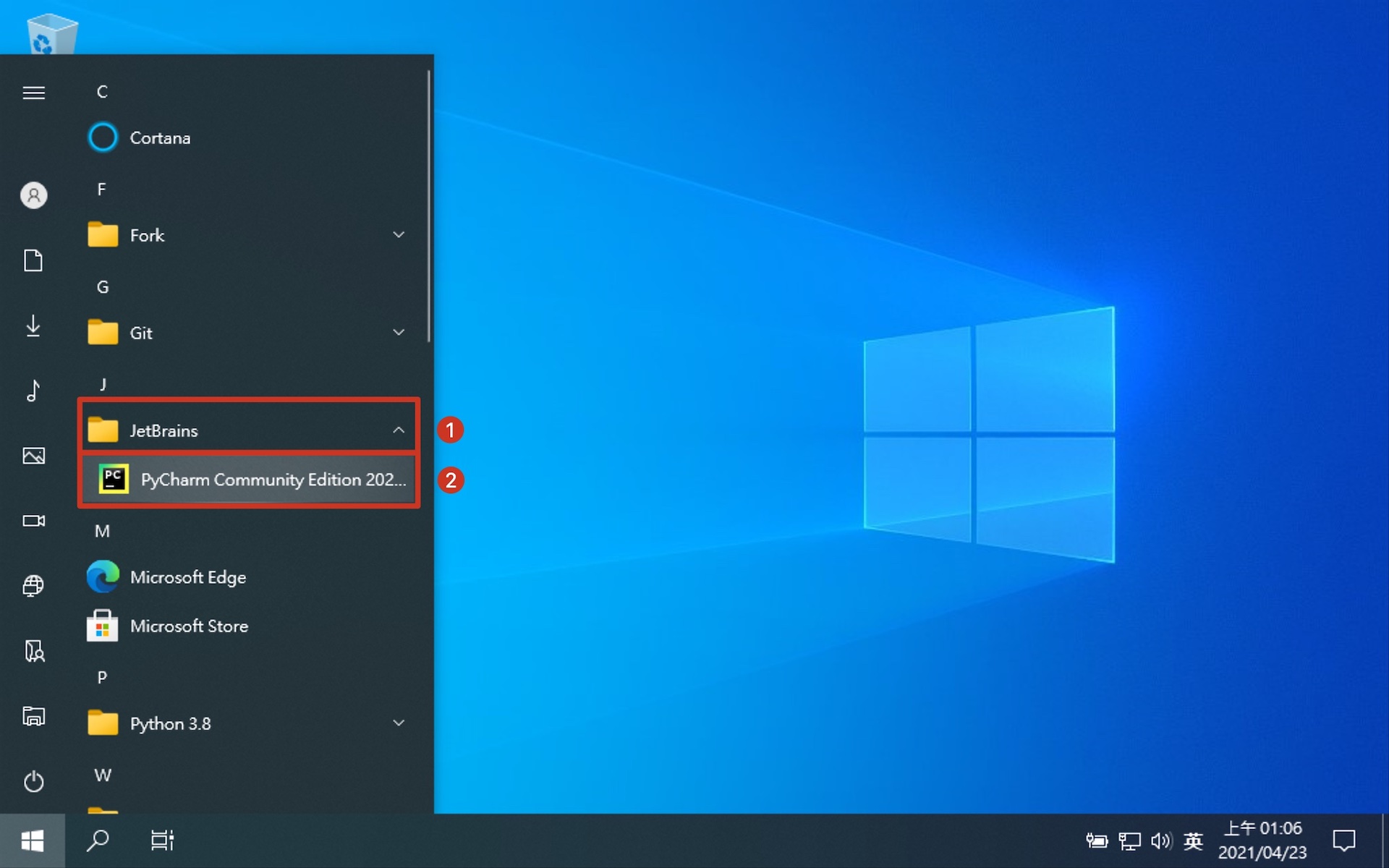Open Videos folder from the Start sidebar
The image size is (1389, 868).
click(33, 521)
